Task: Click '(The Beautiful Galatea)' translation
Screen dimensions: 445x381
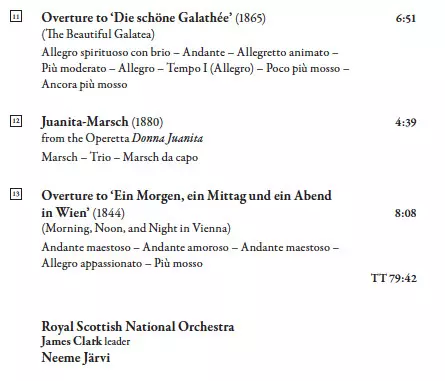Action: 98,34
